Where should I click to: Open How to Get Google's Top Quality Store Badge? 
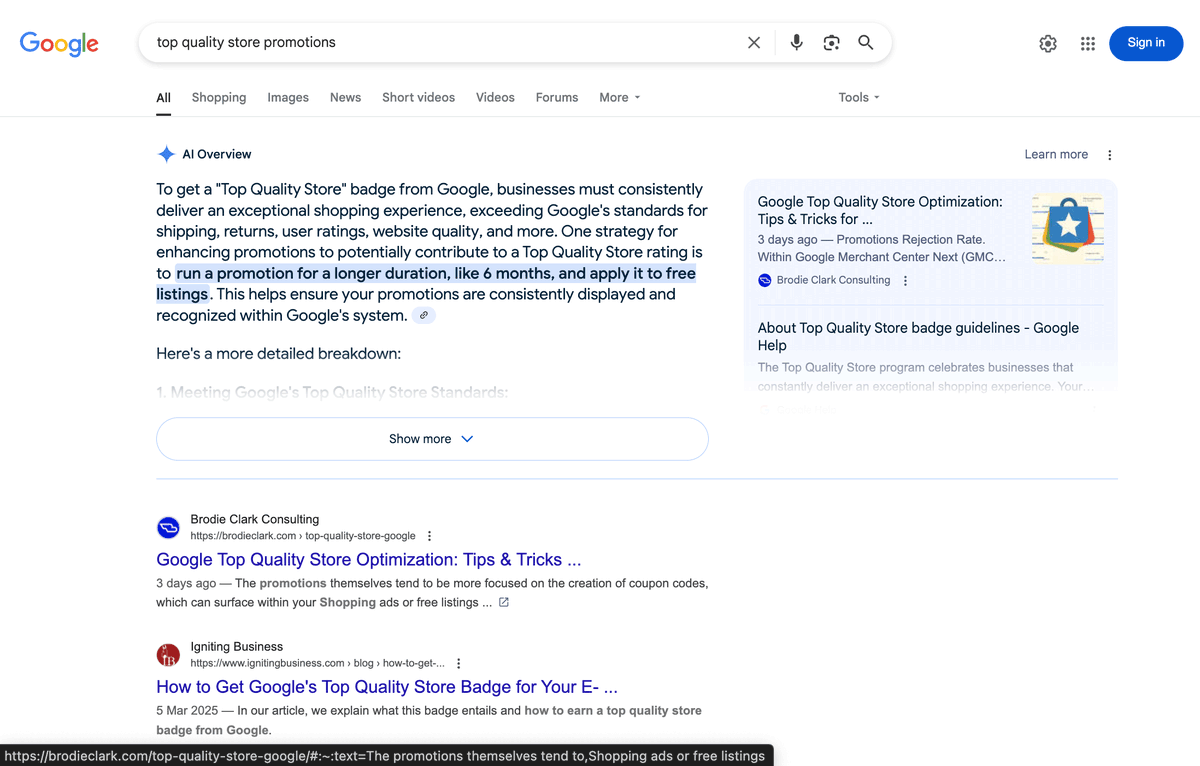tap(387, 687)
